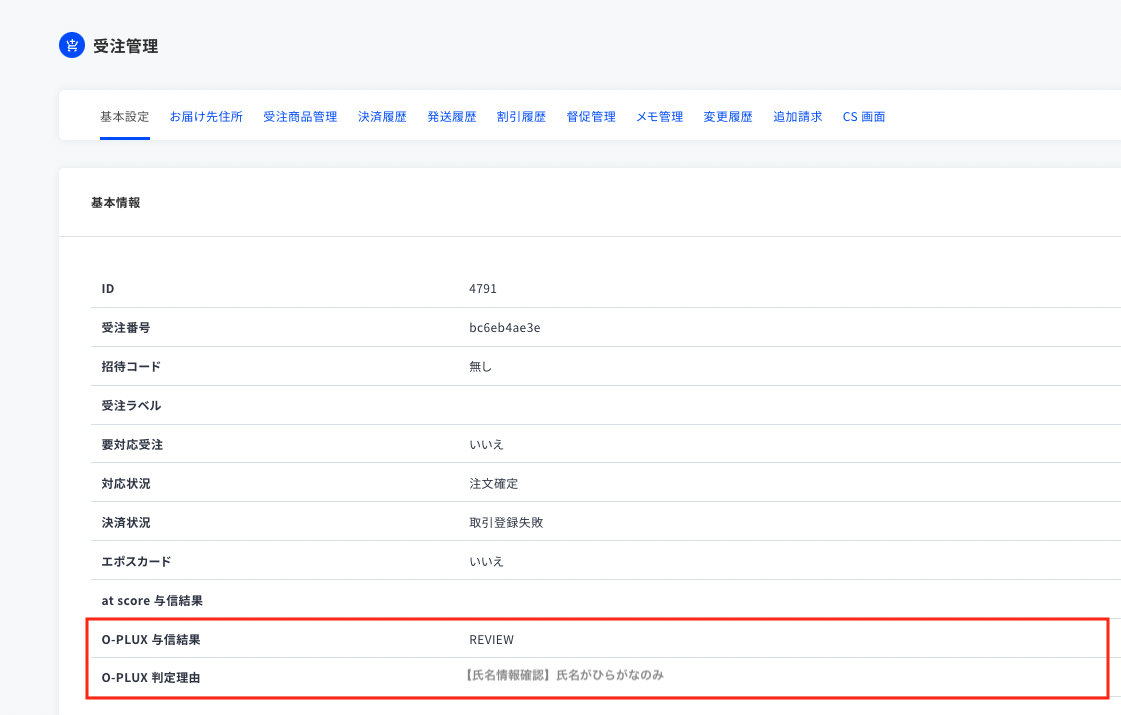
Task: Click the 受注番号 row label
Action: point(126,327)
